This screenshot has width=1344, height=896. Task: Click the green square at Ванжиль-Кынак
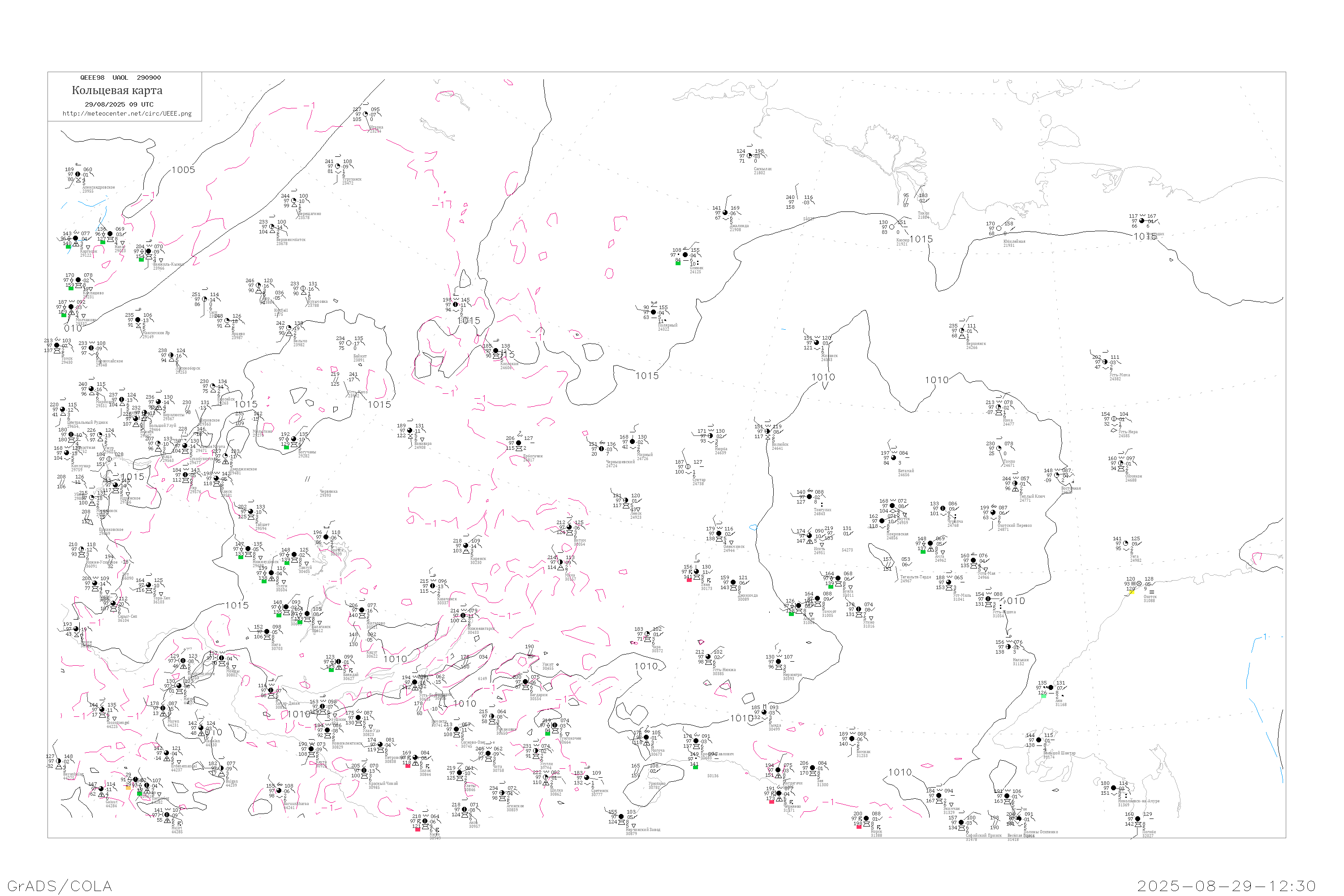(x=141, y=259)
